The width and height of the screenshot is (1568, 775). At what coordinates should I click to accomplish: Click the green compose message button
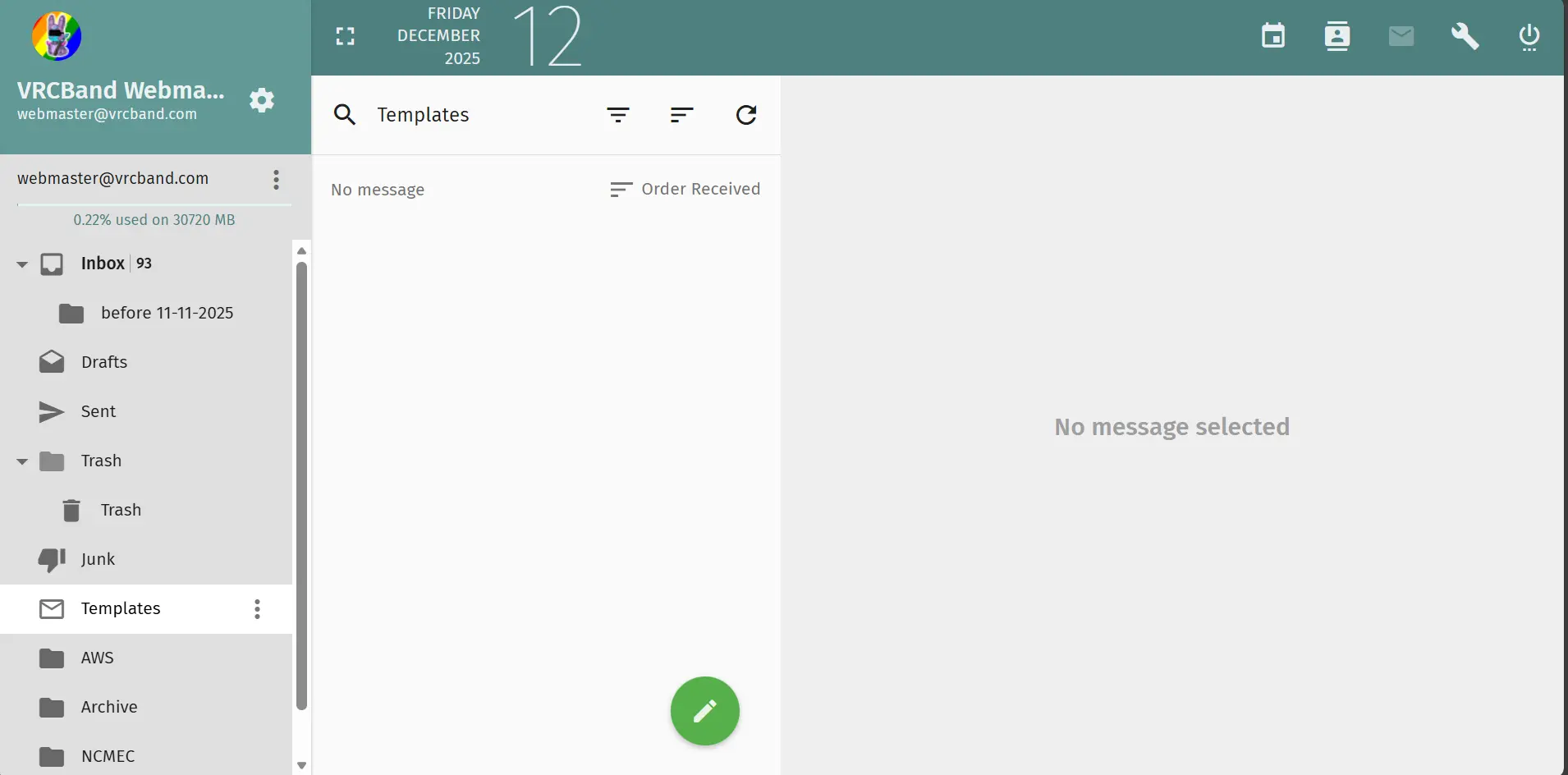coord(704,711)
